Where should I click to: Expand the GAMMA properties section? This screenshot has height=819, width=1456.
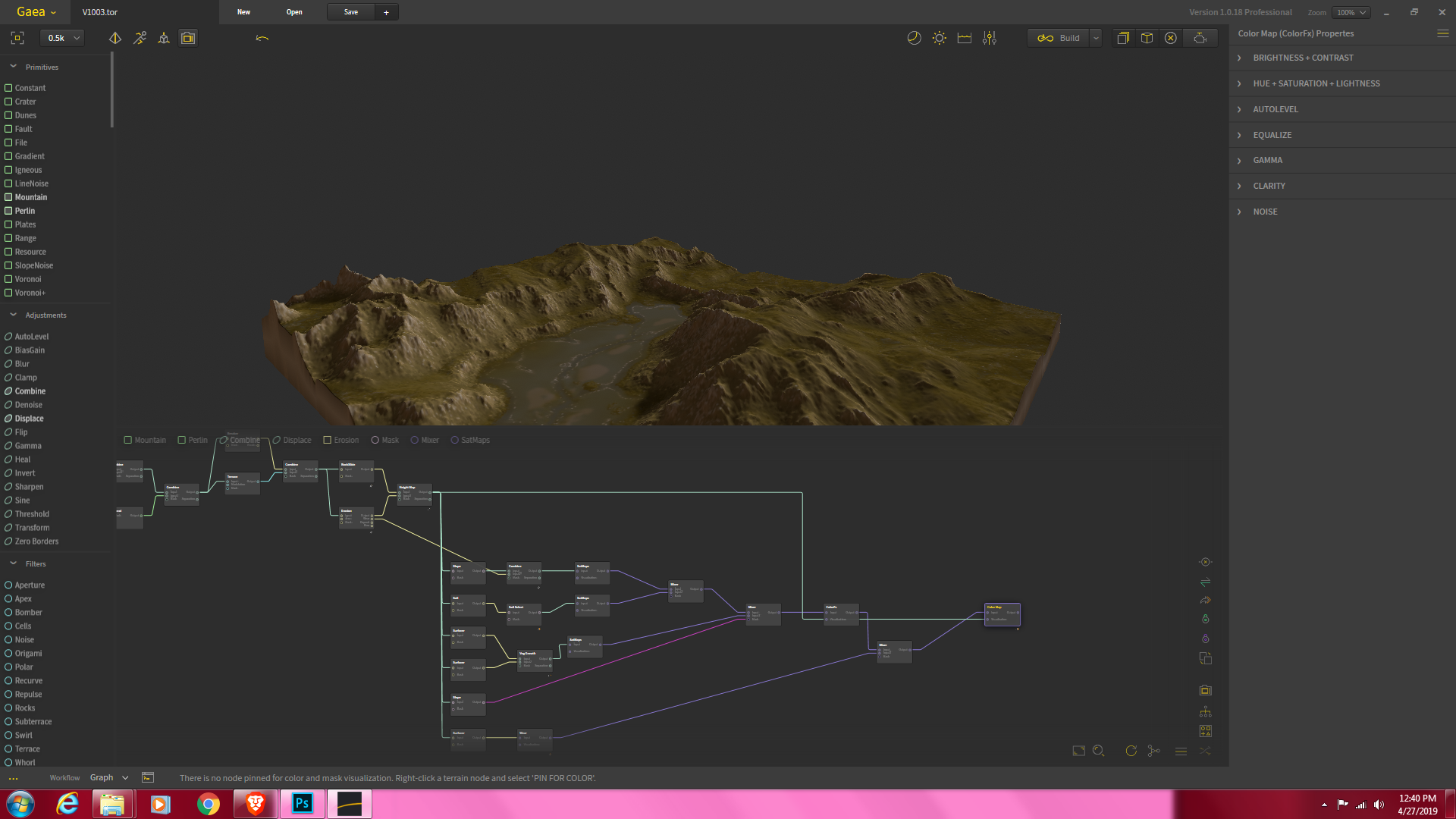click(x=1267, y=160)
